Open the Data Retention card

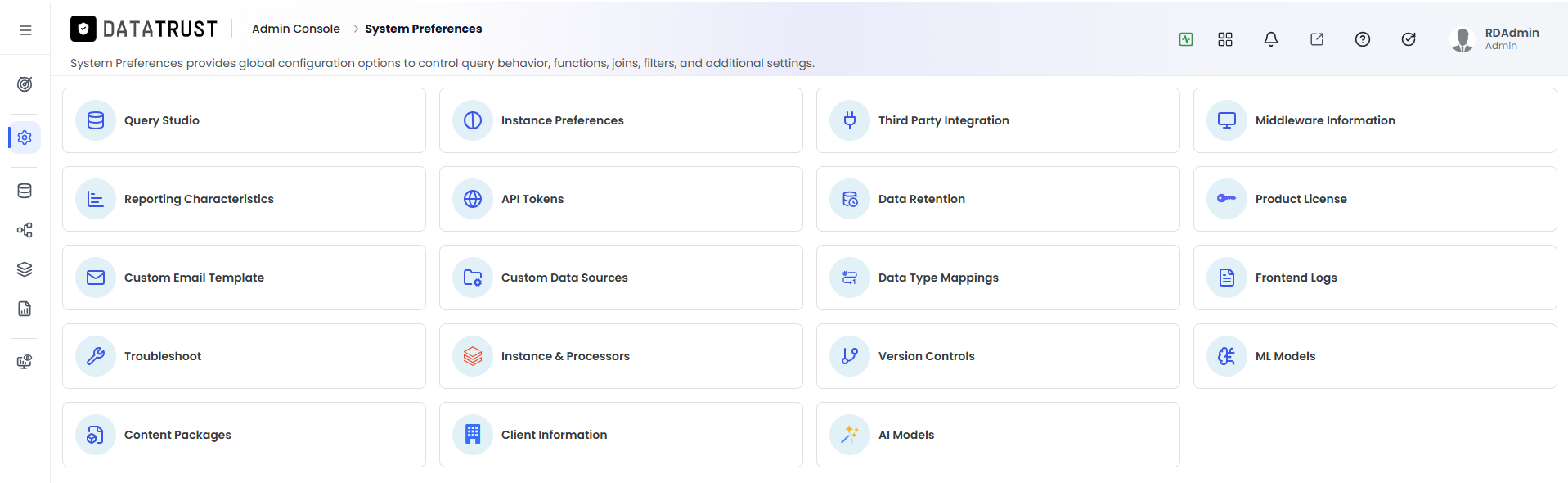tap(998, 199)
